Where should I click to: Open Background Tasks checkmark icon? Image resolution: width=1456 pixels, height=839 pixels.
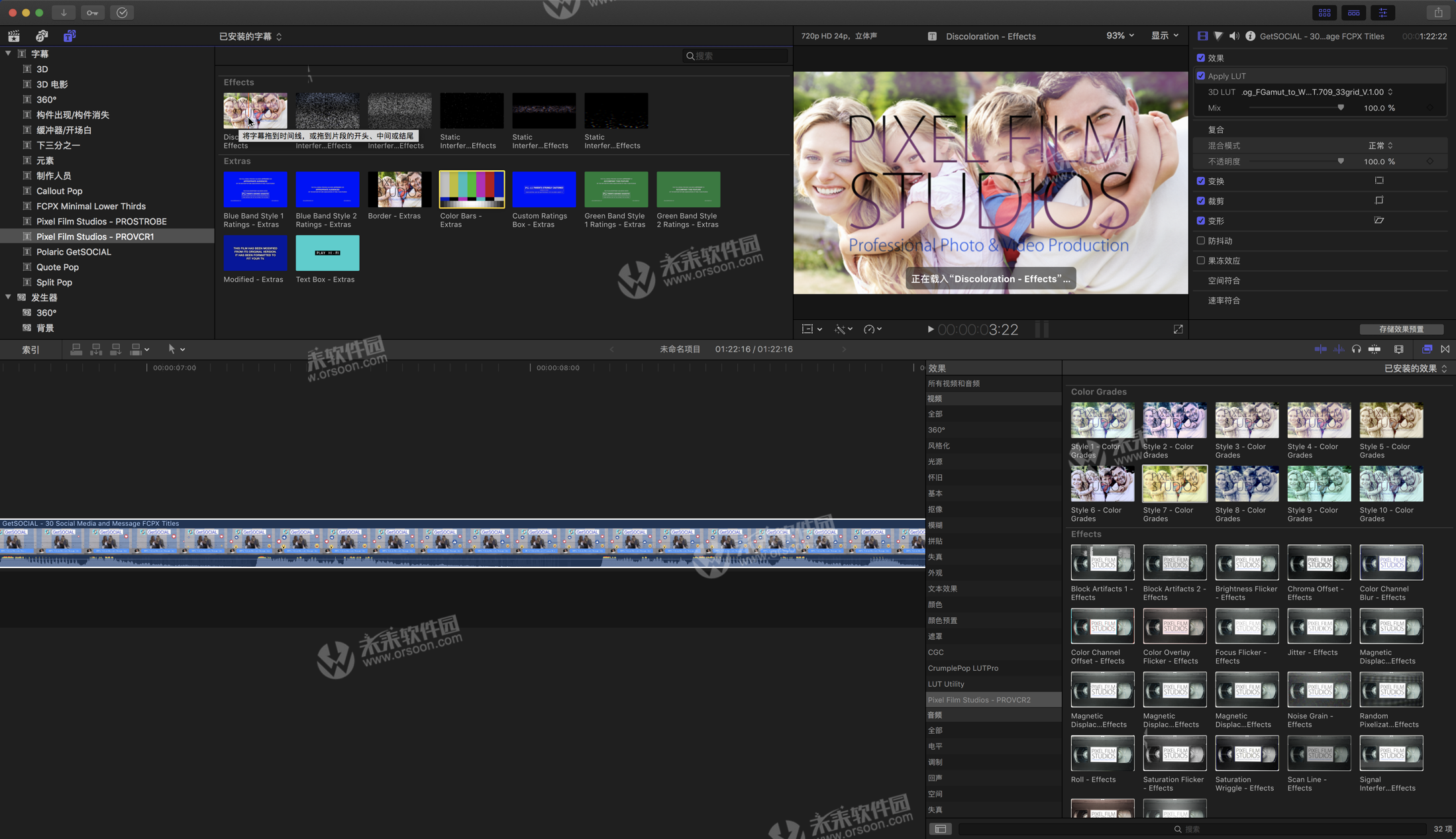(122, 13)
